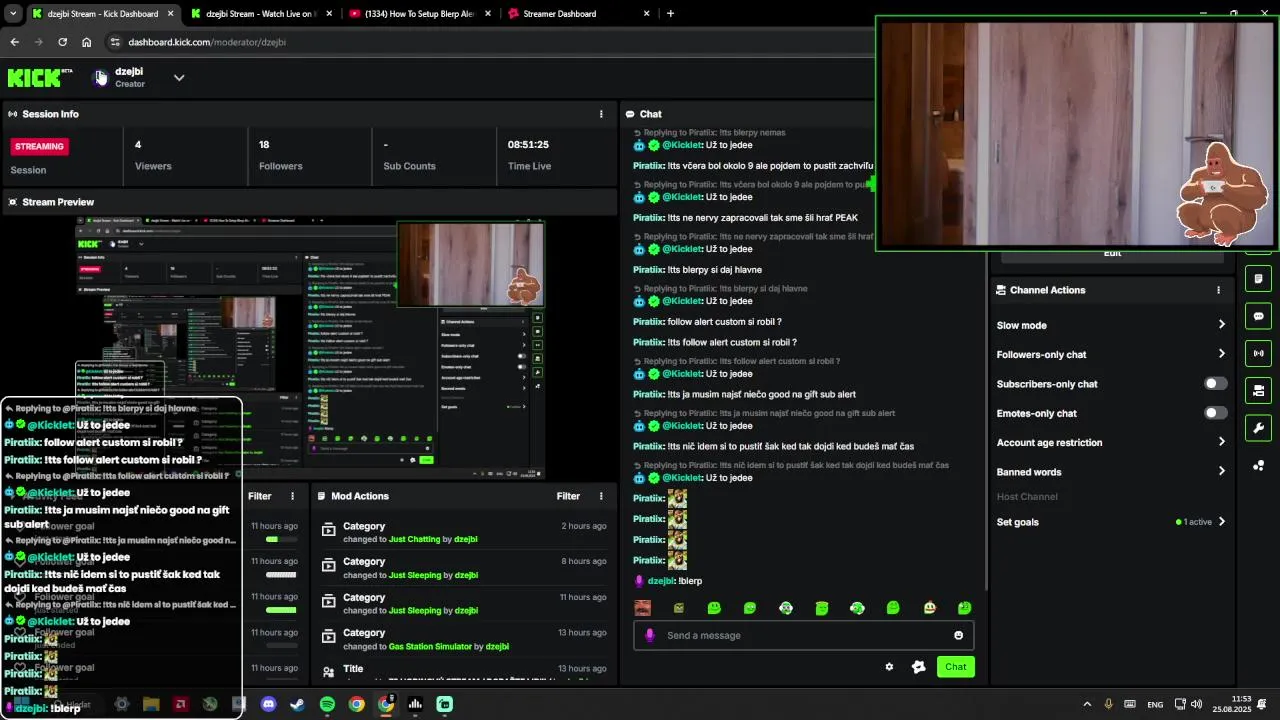Click the three-dots cluster icon in right sidebar
This screenshot has width=1280, height=720.
[x=1258, y=466]
